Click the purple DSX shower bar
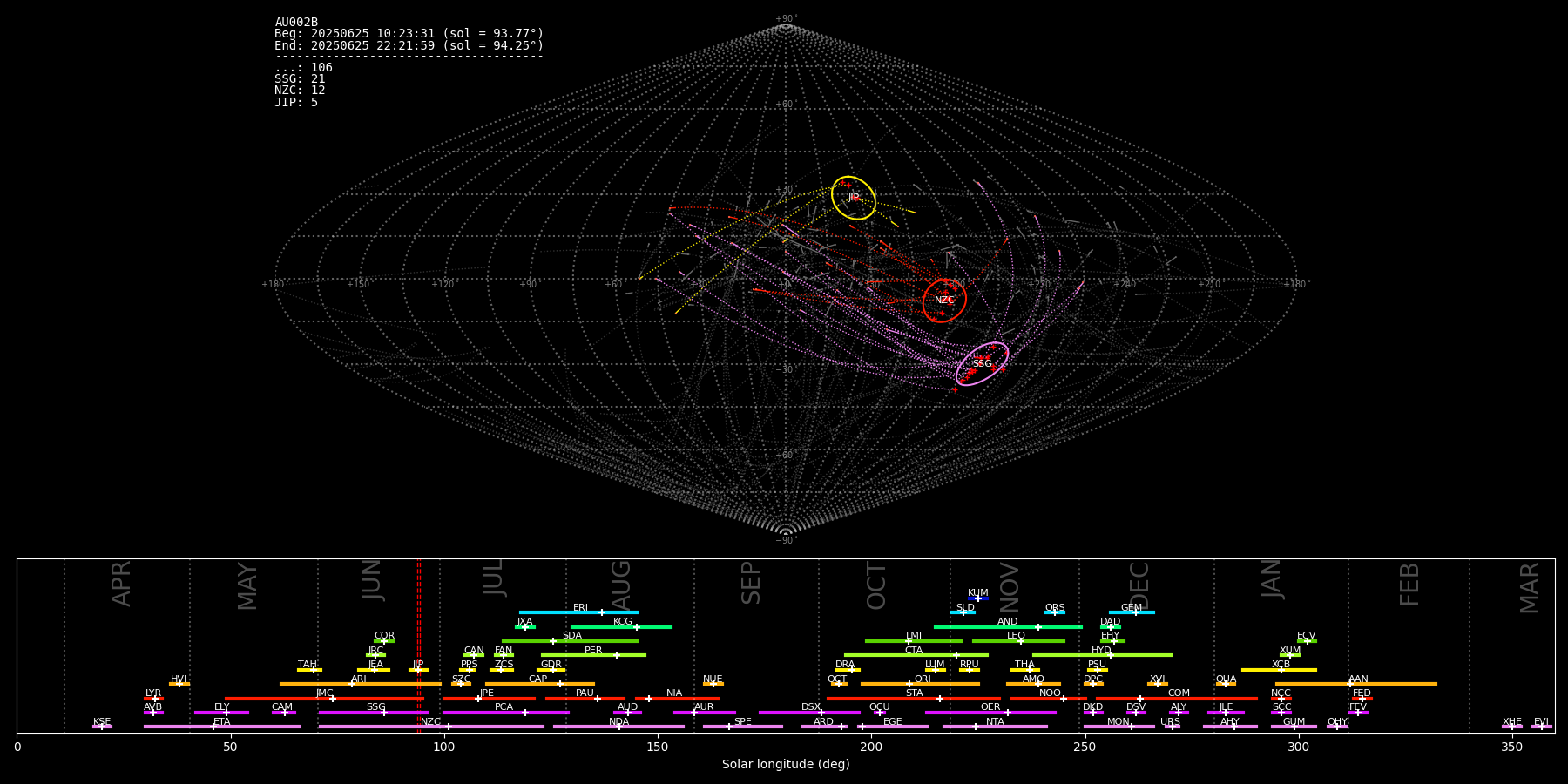 (x=809, y=713)
